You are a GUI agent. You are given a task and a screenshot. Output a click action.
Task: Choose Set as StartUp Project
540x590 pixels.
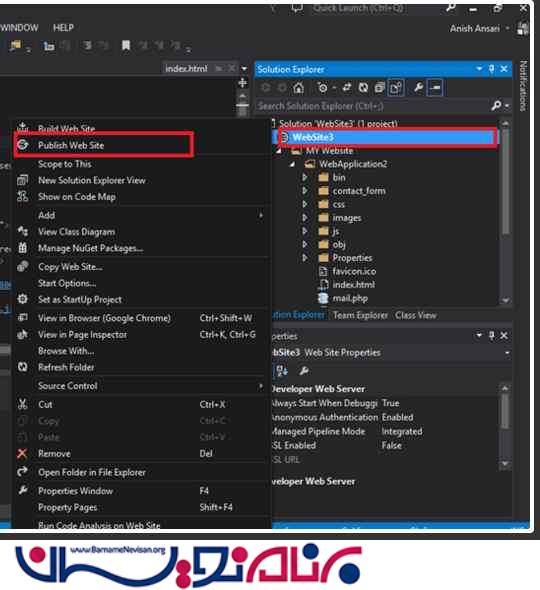coord(80,300)
